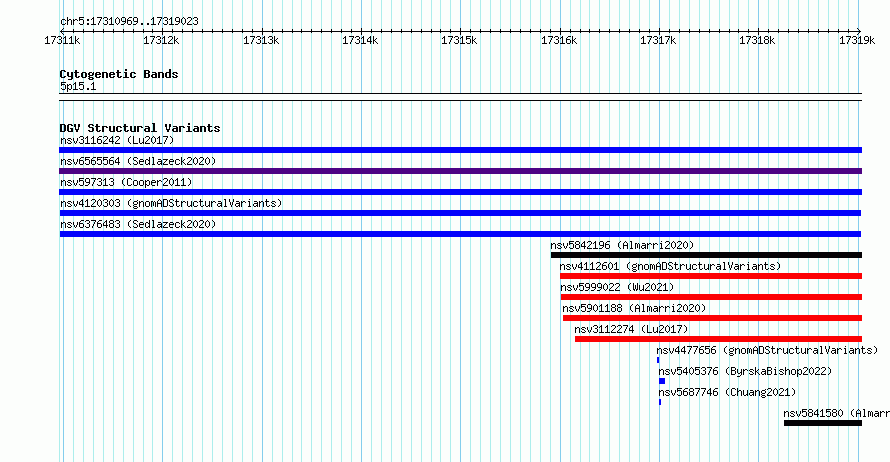Viewport: 890px width, 462px height.
Task: Click the DGV Structural Variants track title
Action: [140, 128]
